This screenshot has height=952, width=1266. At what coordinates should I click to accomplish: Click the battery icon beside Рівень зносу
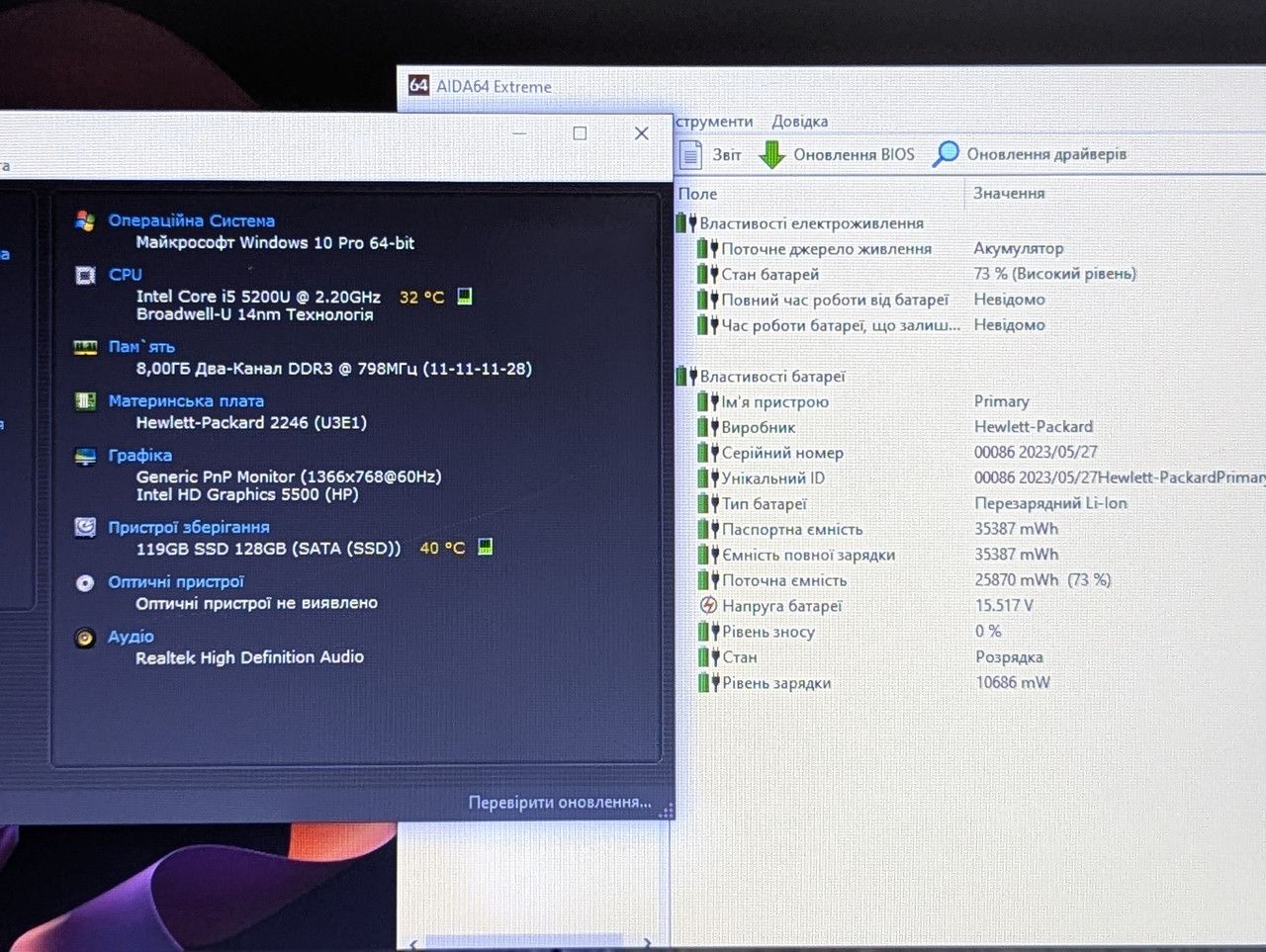(x=707, y=631)
